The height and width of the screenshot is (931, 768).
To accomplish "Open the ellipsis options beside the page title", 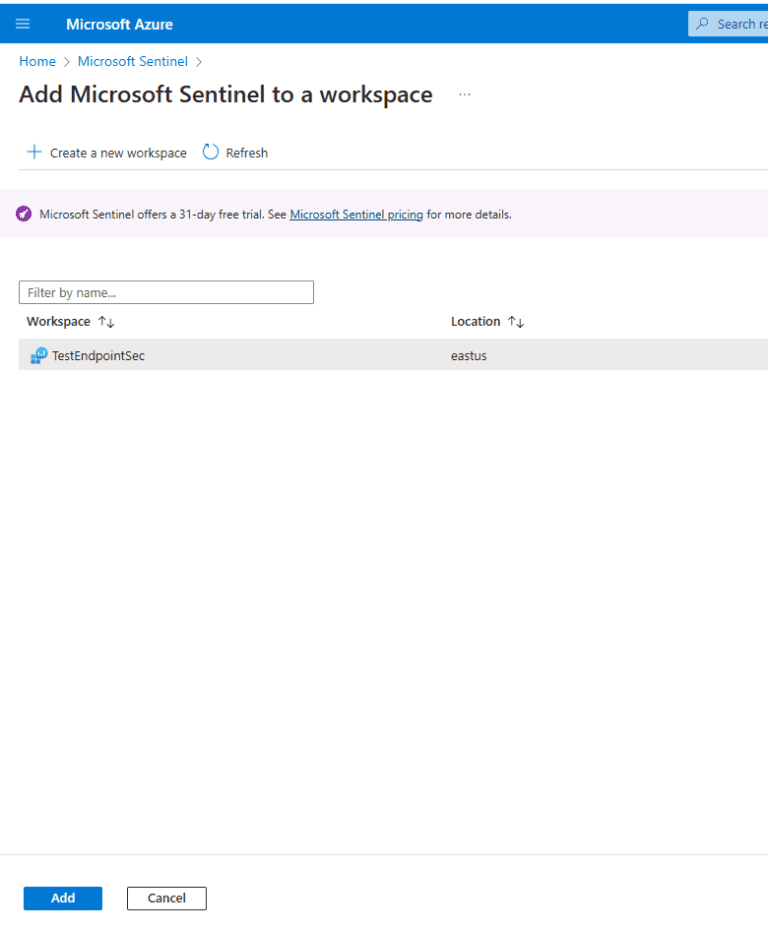I will (464, 93).
